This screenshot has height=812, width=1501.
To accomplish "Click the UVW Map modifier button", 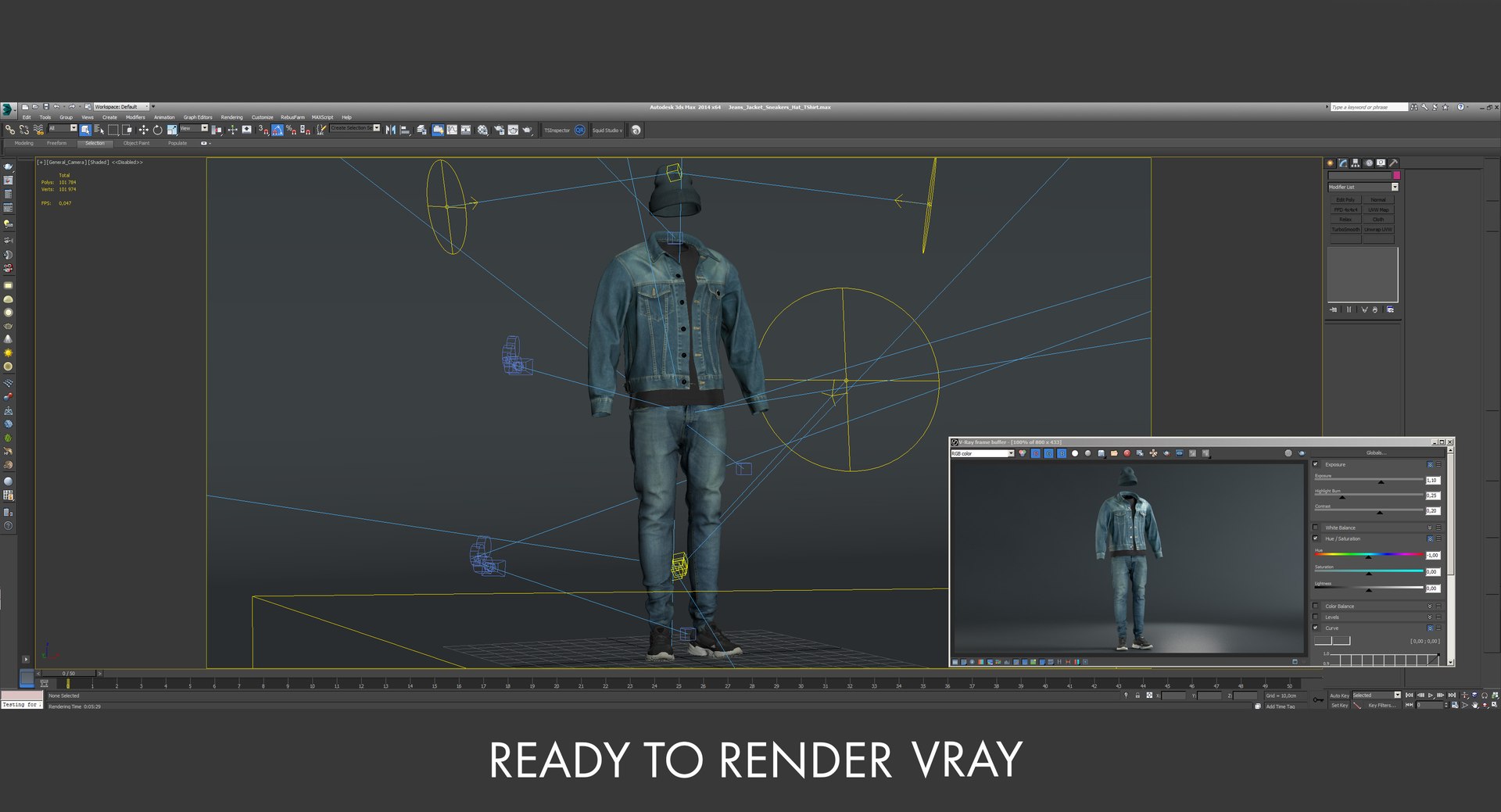I will pos(1378,210).
